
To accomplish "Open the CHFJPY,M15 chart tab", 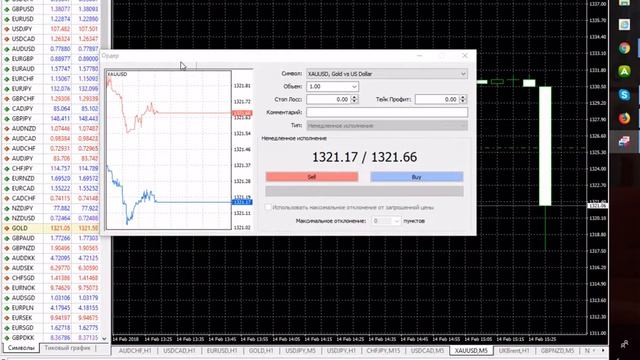I will tap(383, 351).
